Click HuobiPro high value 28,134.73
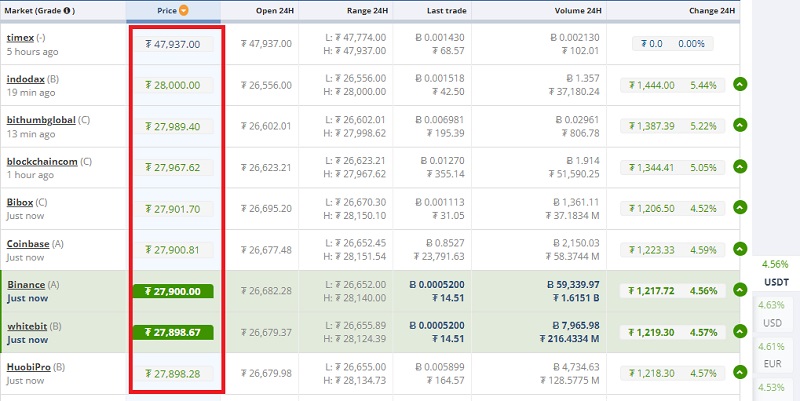The height and width of the screenshot is (401, 800). [x=355, y=380]
